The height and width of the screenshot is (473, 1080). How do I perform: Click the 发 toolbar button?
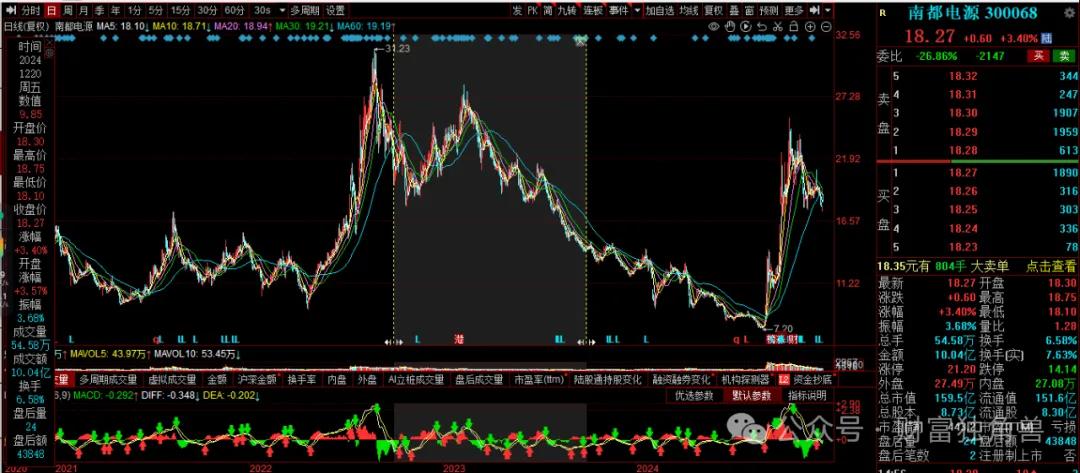click(x=517, y=10)
